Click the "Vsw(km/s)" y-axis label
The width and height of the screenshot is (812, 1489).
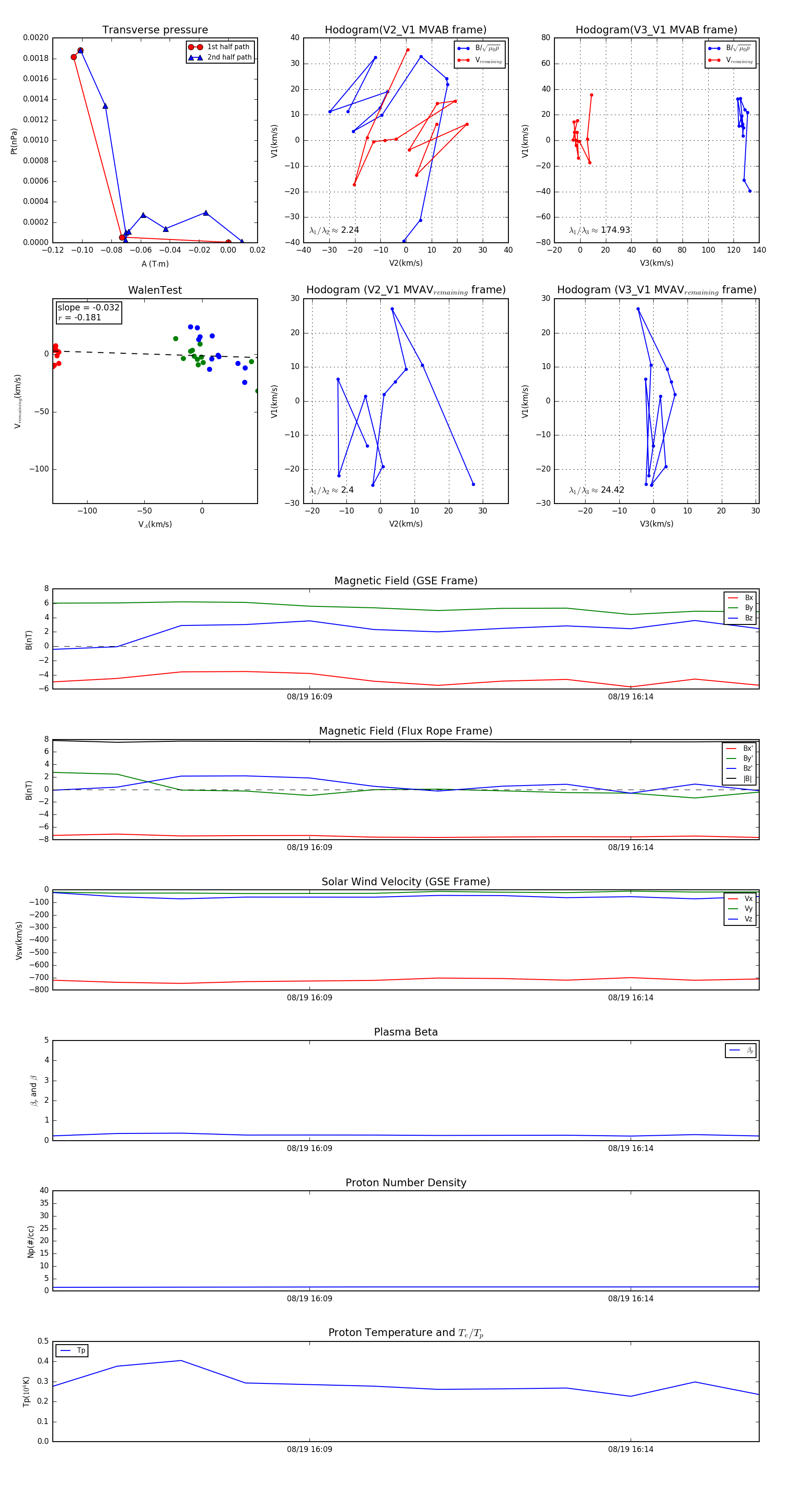coord(19,940)
